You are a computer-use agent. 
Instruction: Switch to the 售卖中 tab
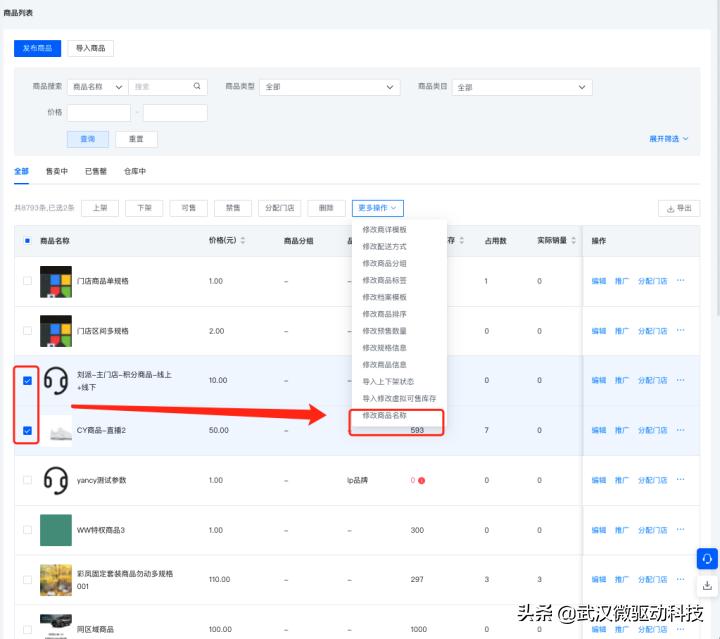point(57,172)
